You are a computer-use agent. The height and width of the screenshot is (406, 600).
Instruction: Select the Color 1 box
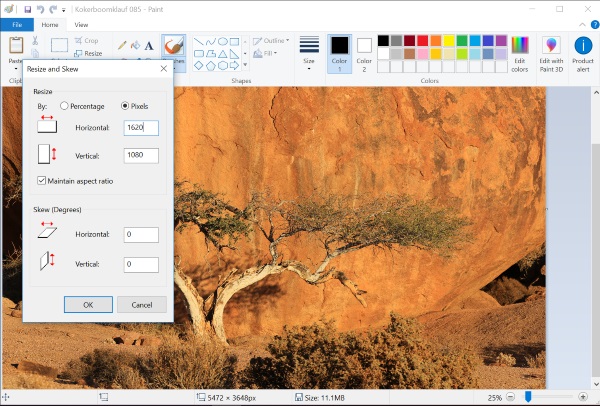pos(339,54)
